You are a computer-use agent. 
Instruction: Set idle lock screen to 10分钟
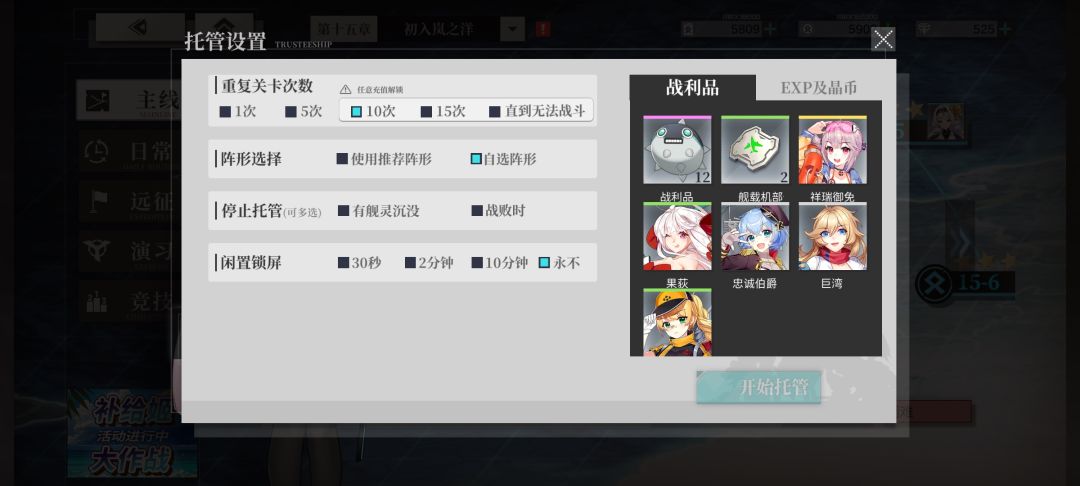tap(500, 262)
